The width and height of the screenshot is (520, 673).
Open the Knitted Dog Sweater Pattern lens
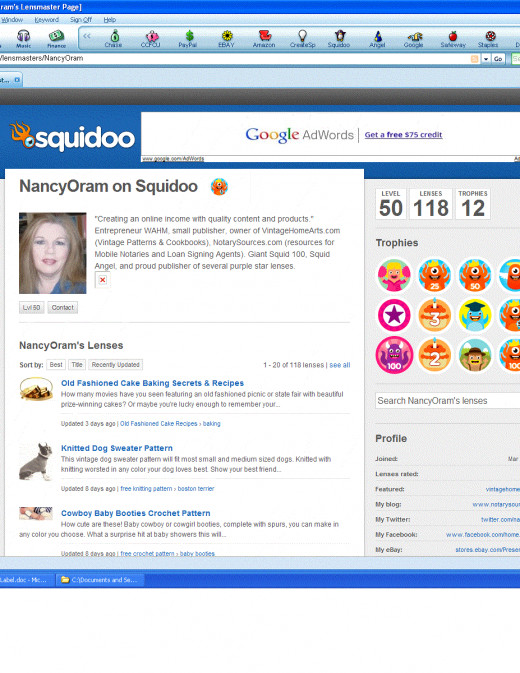[117, 448]
